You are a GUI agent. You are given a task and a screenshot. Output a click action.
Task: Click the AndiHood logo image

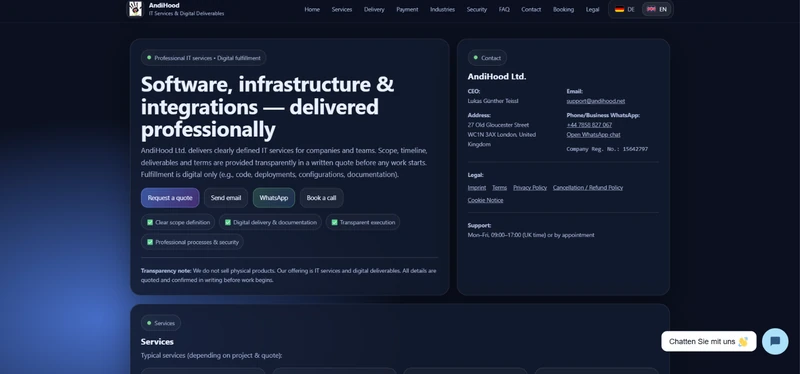point(135,9)
